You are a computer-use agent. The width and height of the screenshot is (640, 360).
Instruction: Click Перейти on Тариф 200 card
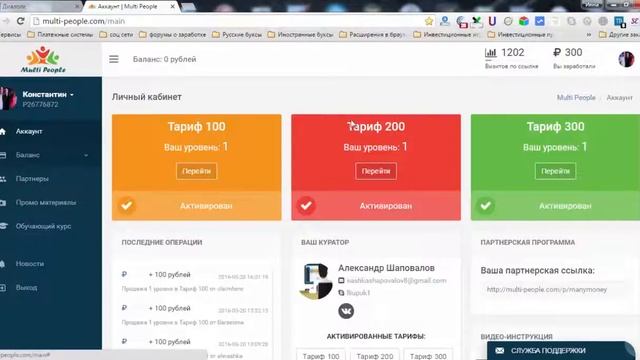(376, 171)
